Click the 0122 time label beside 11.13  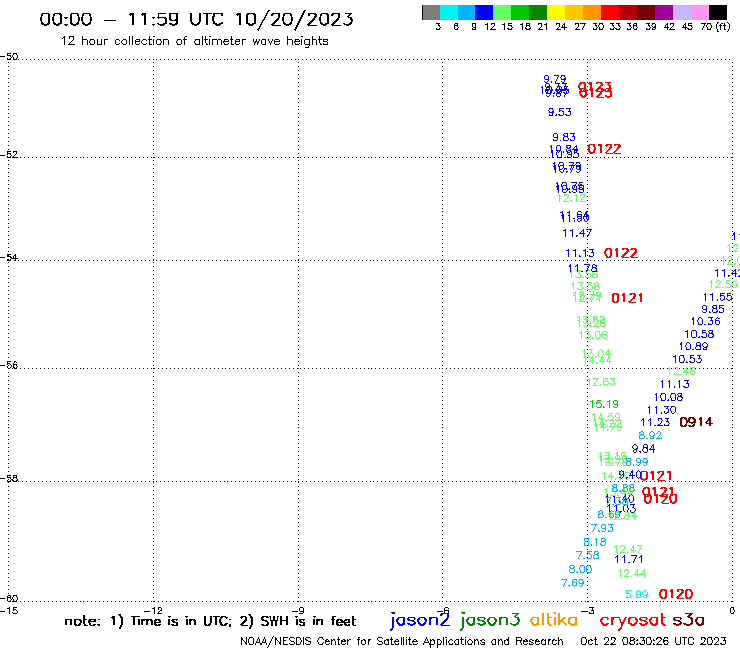(621, 253)
